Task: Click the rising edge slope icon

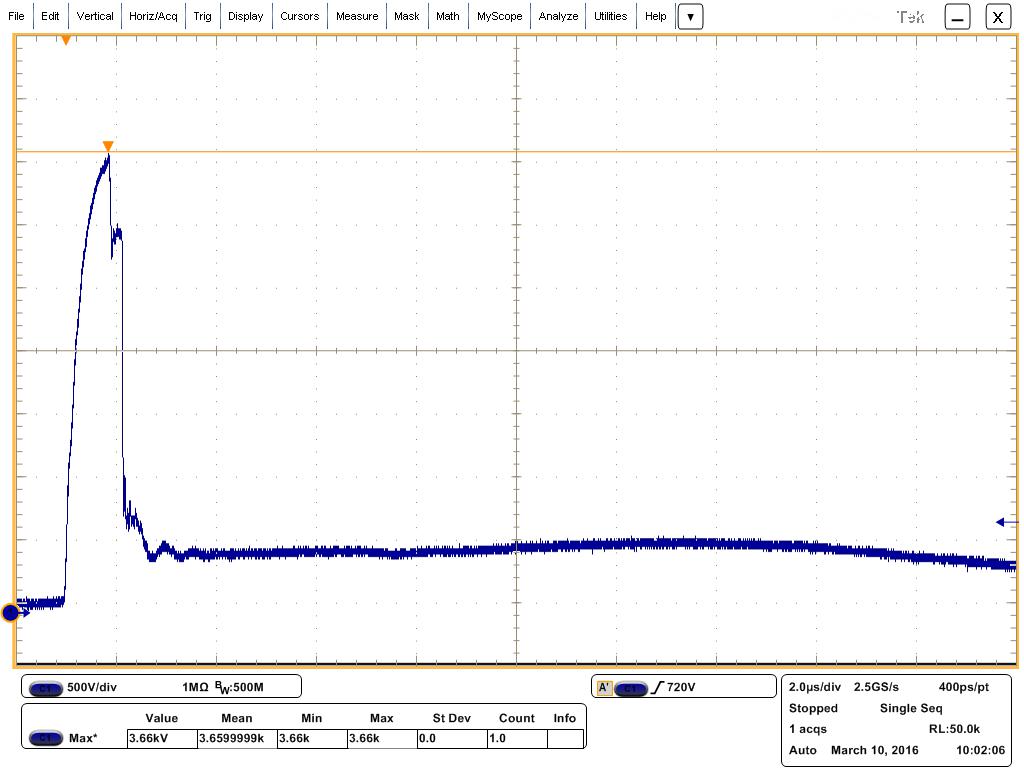Action: pos(657,688)
